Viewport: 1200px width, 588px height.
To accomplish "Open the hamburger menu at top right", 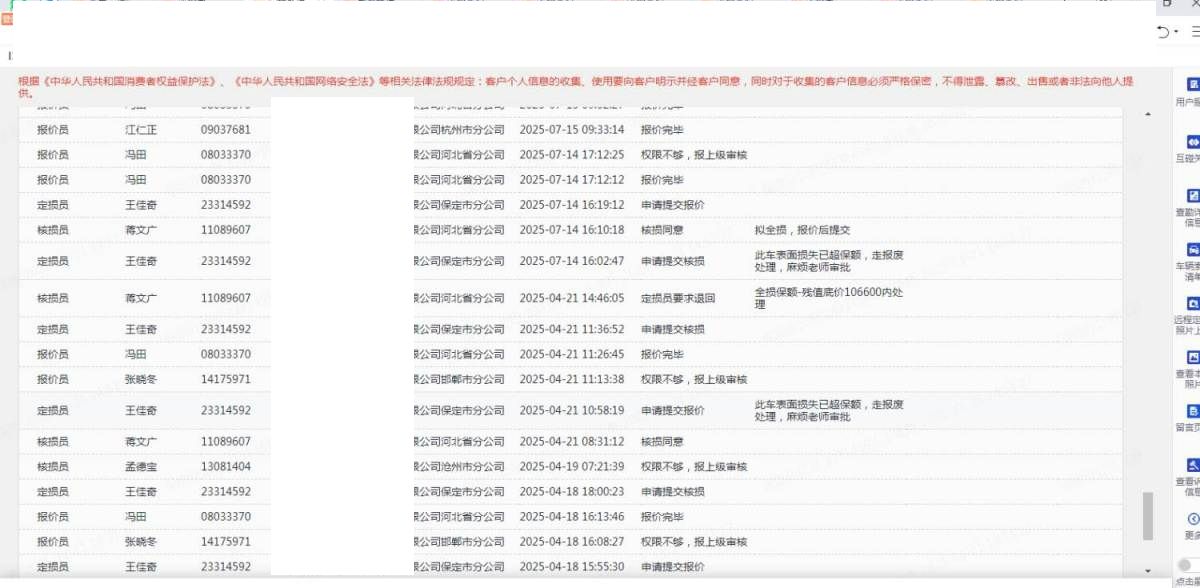I will [x=1194, y=32].
